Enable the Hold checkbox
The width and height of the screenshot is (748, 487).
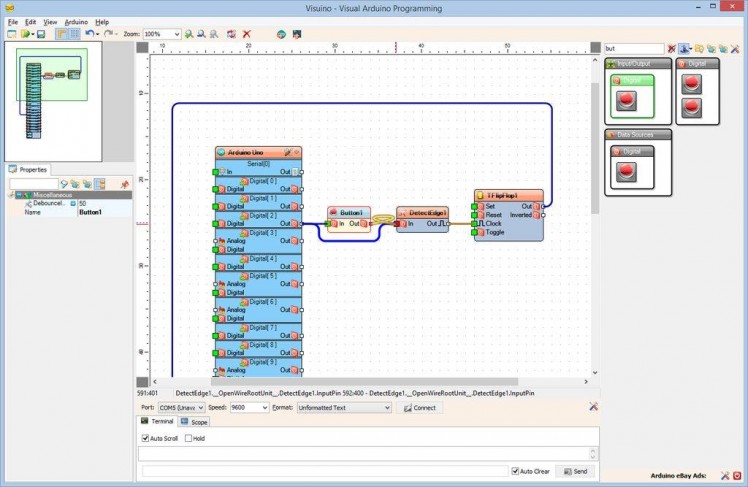coord(189,438)
